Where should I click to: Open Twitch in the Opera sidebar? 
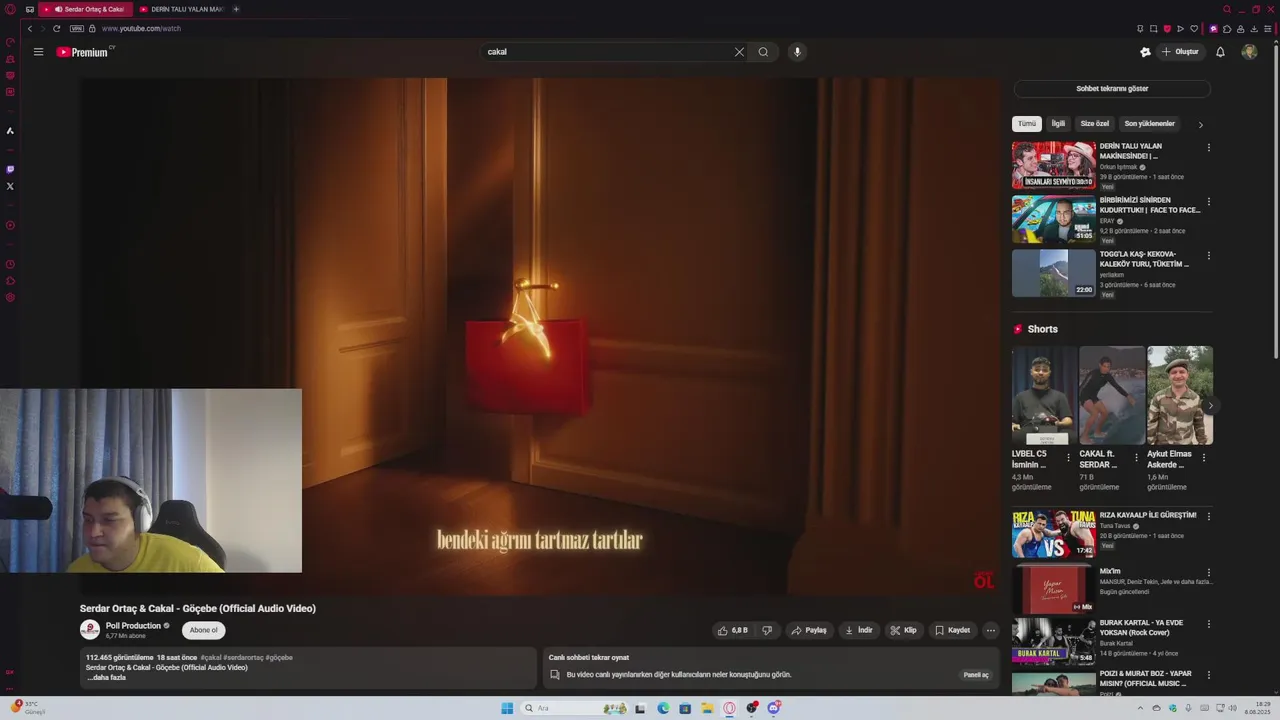pos(10,169)
